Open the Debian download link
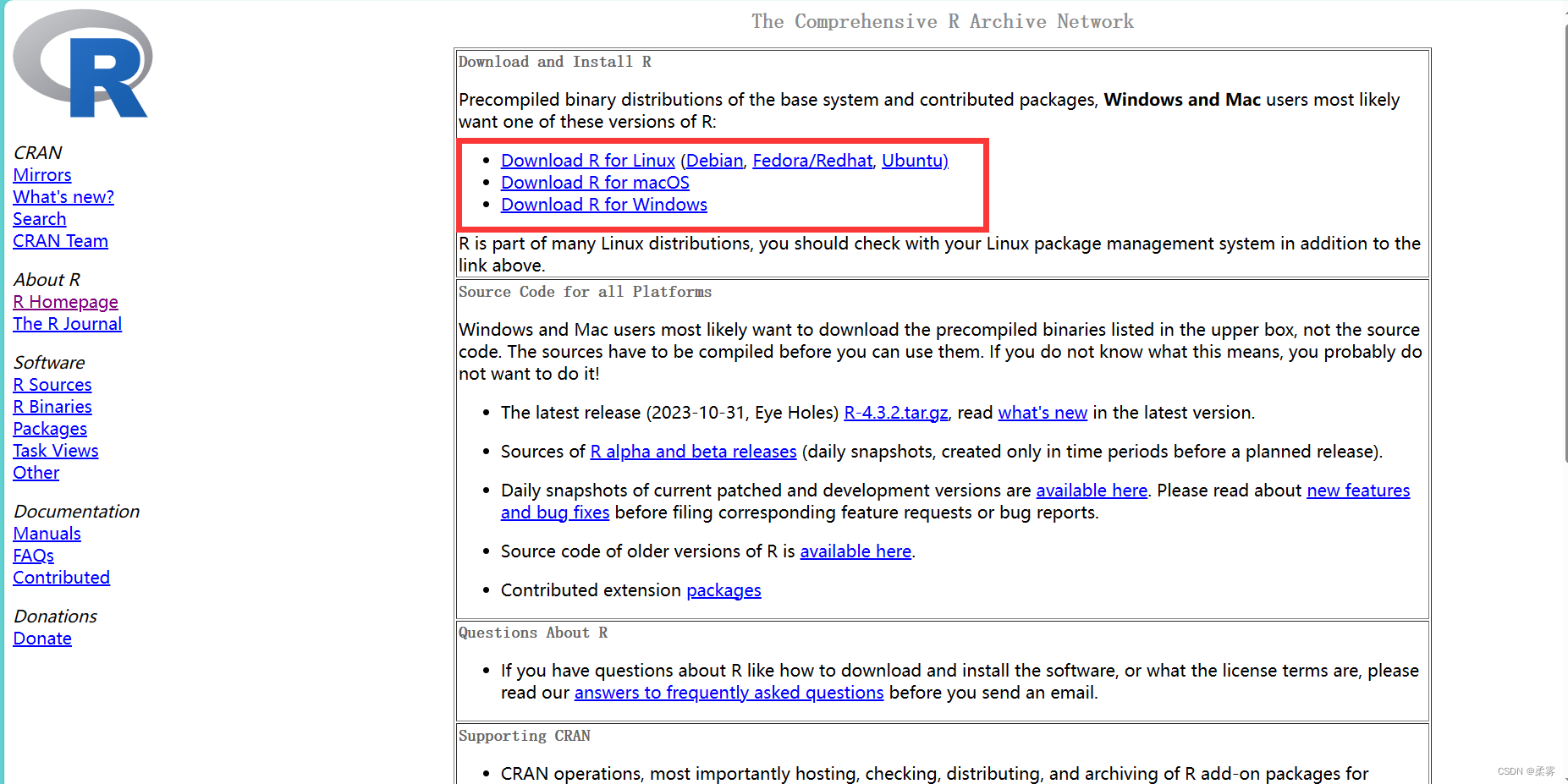 [715, 161]
